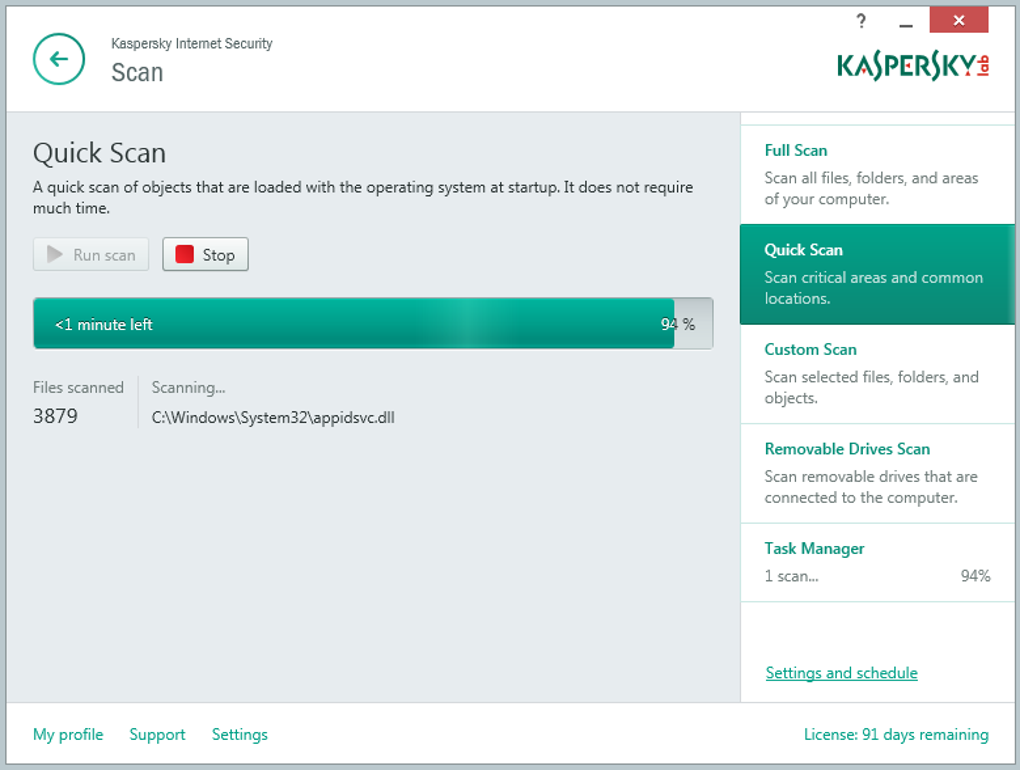This screenshot has height=770, width=1020.
Task: Click the scan progress bar
Action: [373, 323]
